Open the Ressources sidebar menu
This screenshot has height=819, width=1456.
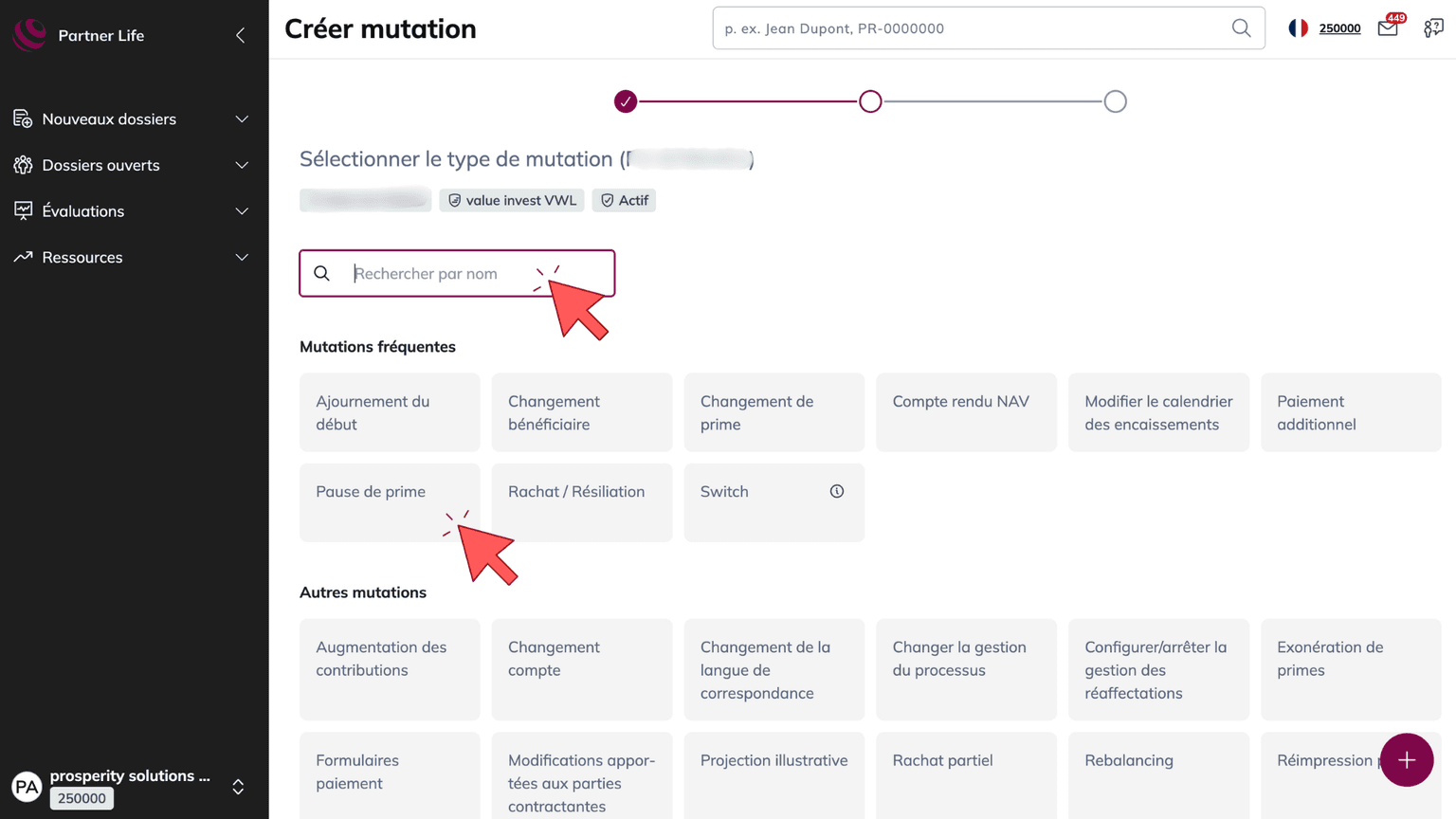pyautogui.click(x=131, y=257)
